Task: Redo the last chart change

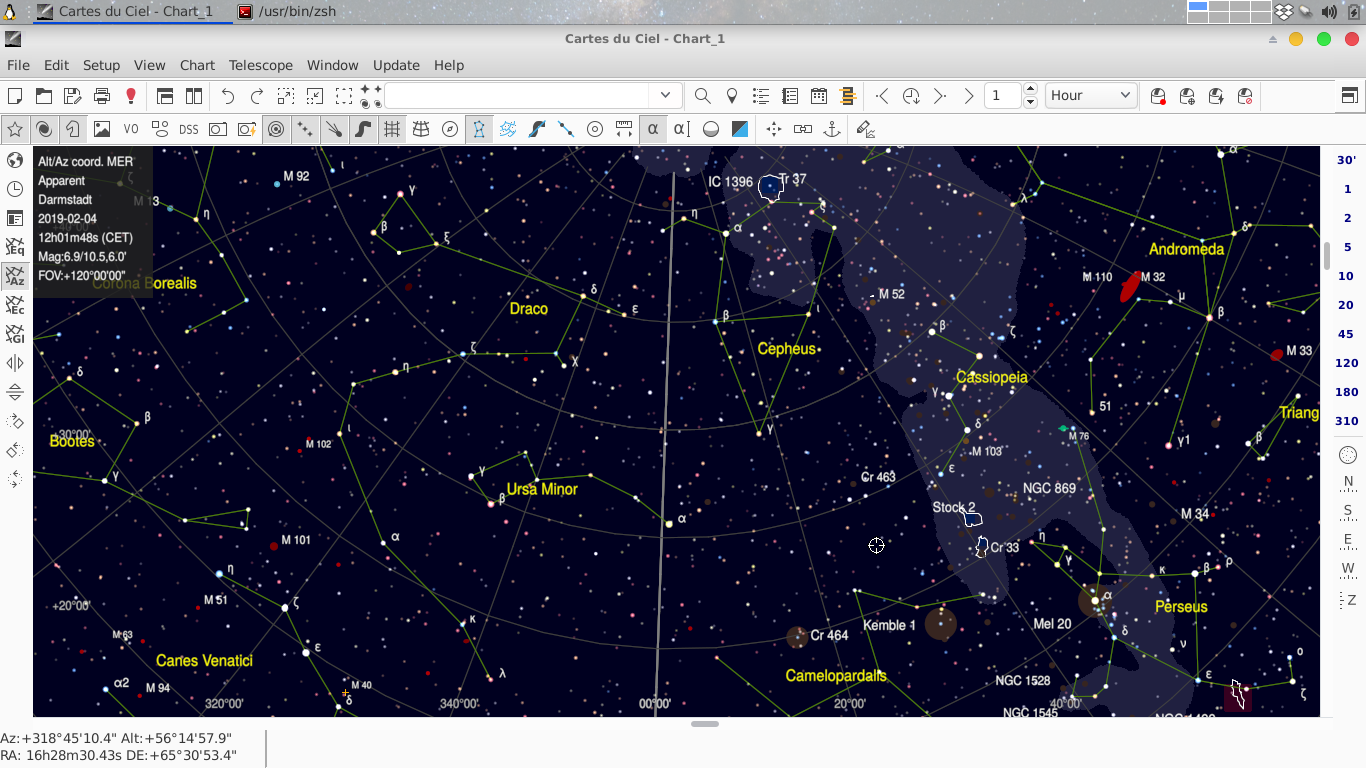Action: (x=257, y=96)
